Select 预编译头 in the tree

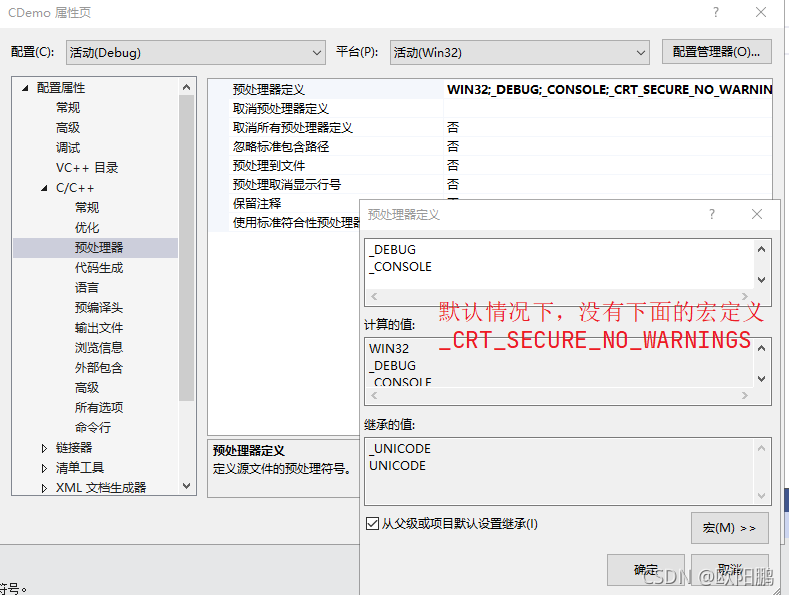click(99, 308)
